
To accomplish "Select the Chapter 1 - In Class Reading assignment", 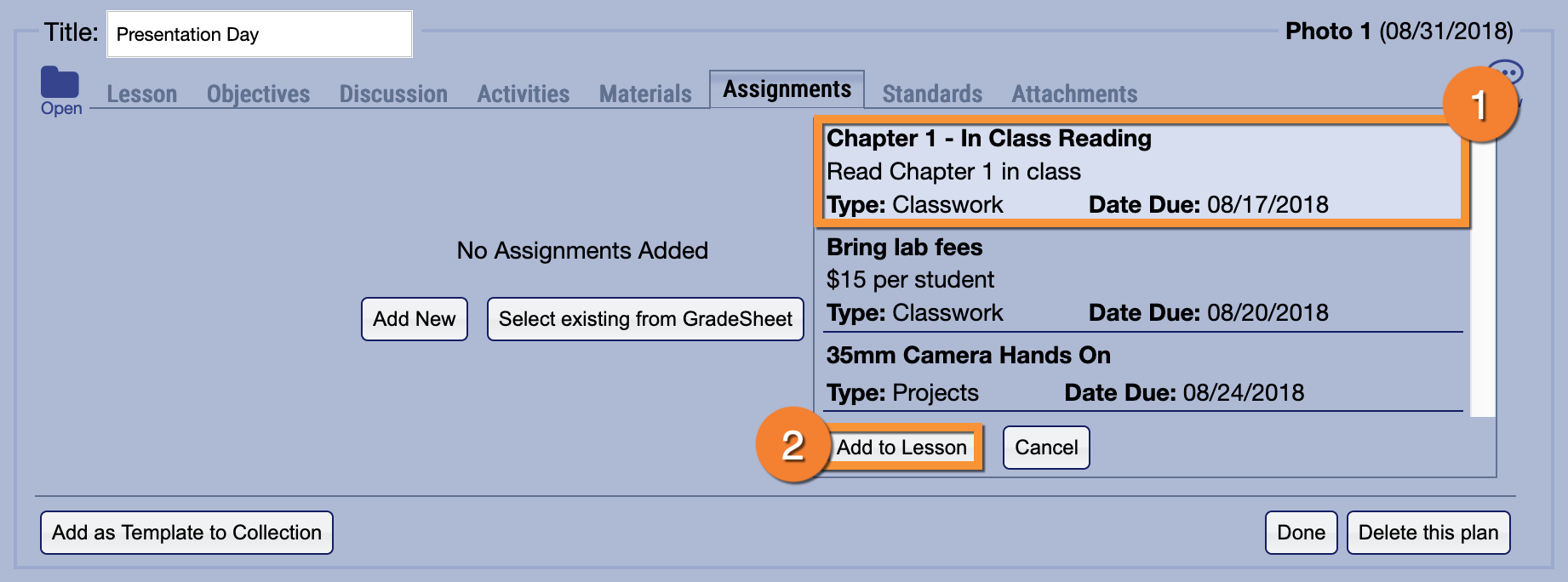I will 1142,171.
